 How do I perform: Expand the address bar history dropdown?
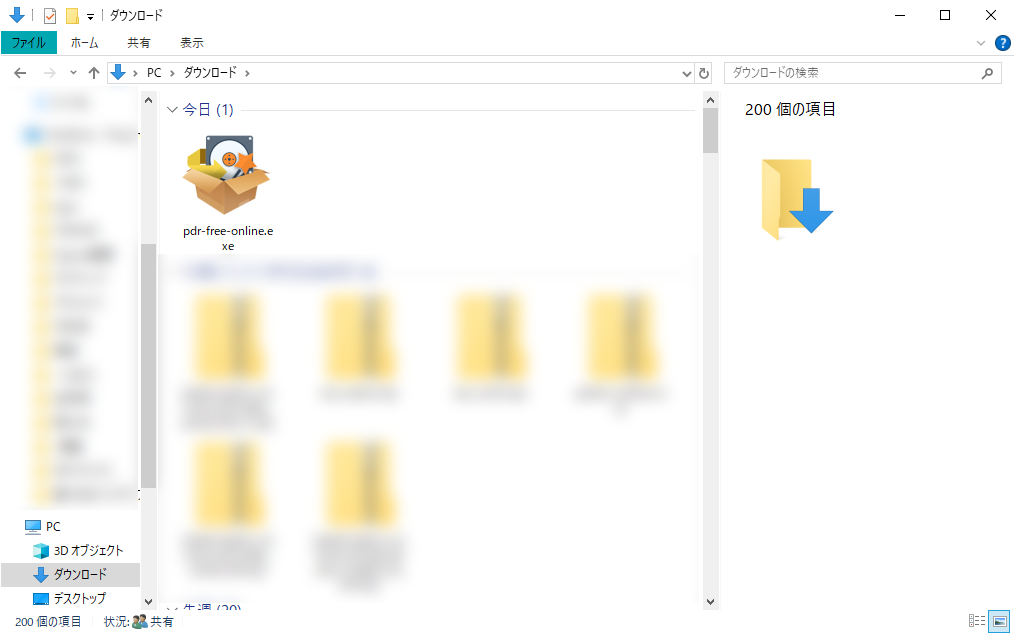tap(687, 74)
